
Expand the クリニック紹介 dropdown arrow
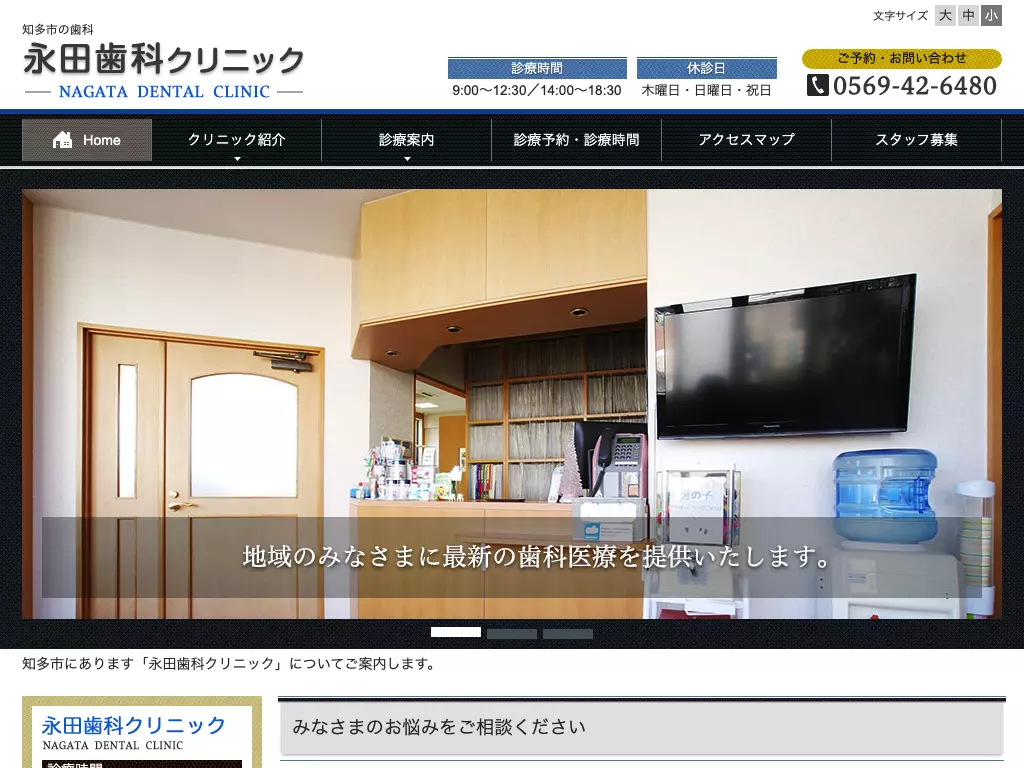tap(237, 159)
